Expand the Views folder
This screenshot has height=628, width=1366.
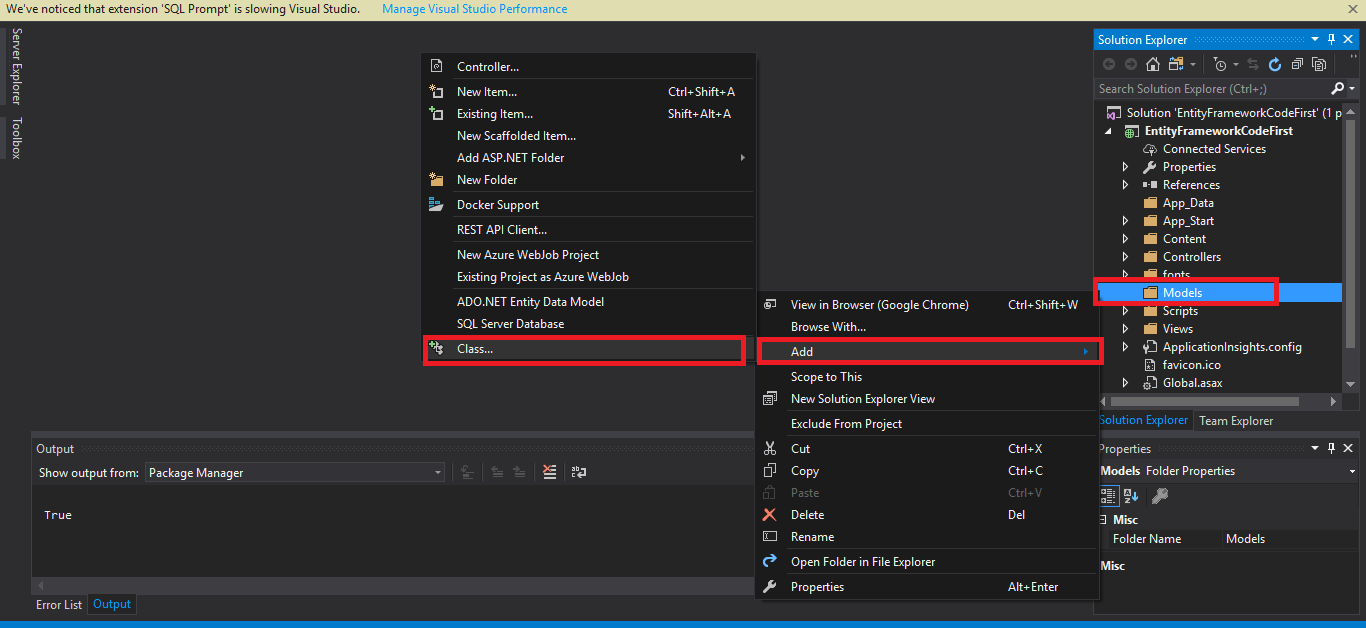1125,328
